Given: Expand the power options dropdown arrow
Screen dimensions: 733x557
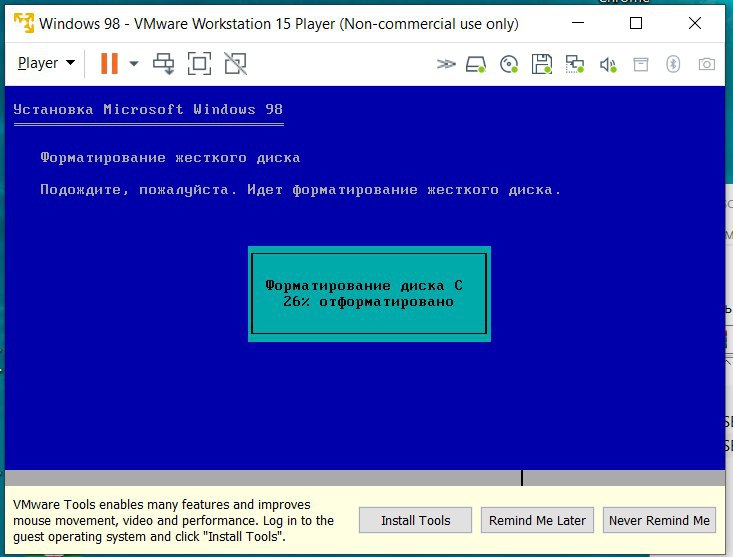Looking at the screenshot, I should point(134,63).
